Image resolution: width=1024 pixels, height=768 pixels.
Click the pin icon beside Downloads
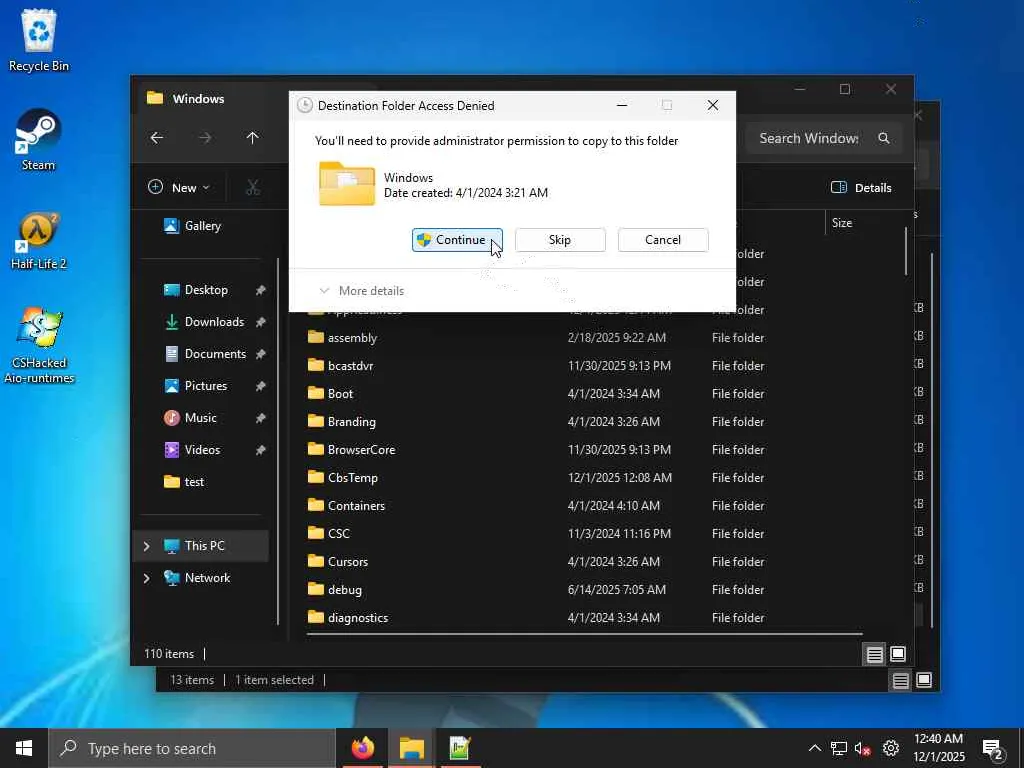(x=261, y=322)
